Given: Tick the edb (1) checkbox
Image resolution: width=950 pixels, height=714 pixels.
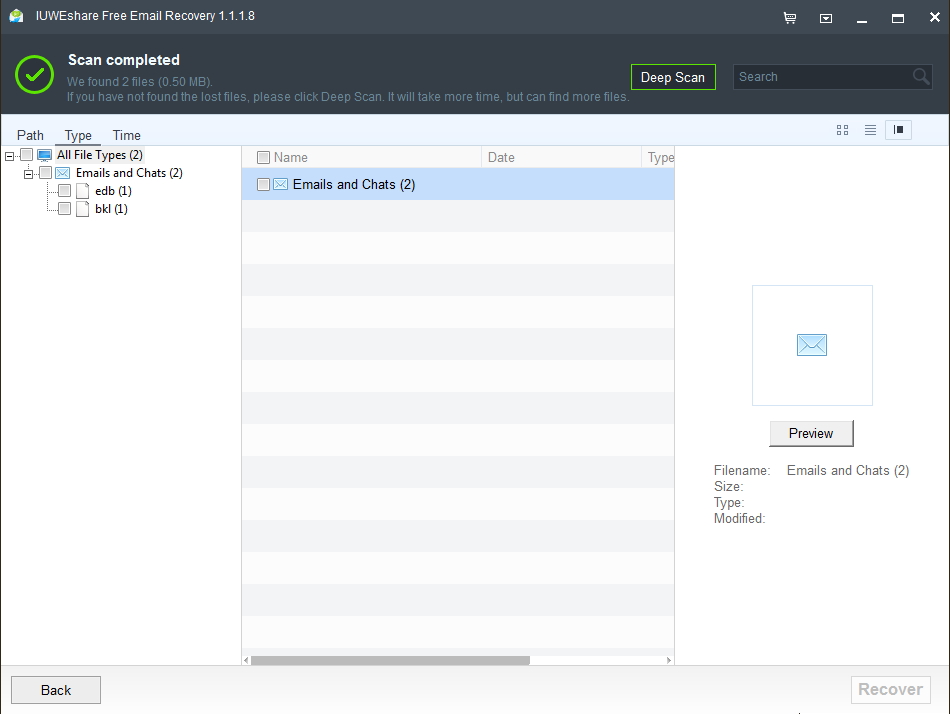Looking at the screenshot, I should click(64, 191).
